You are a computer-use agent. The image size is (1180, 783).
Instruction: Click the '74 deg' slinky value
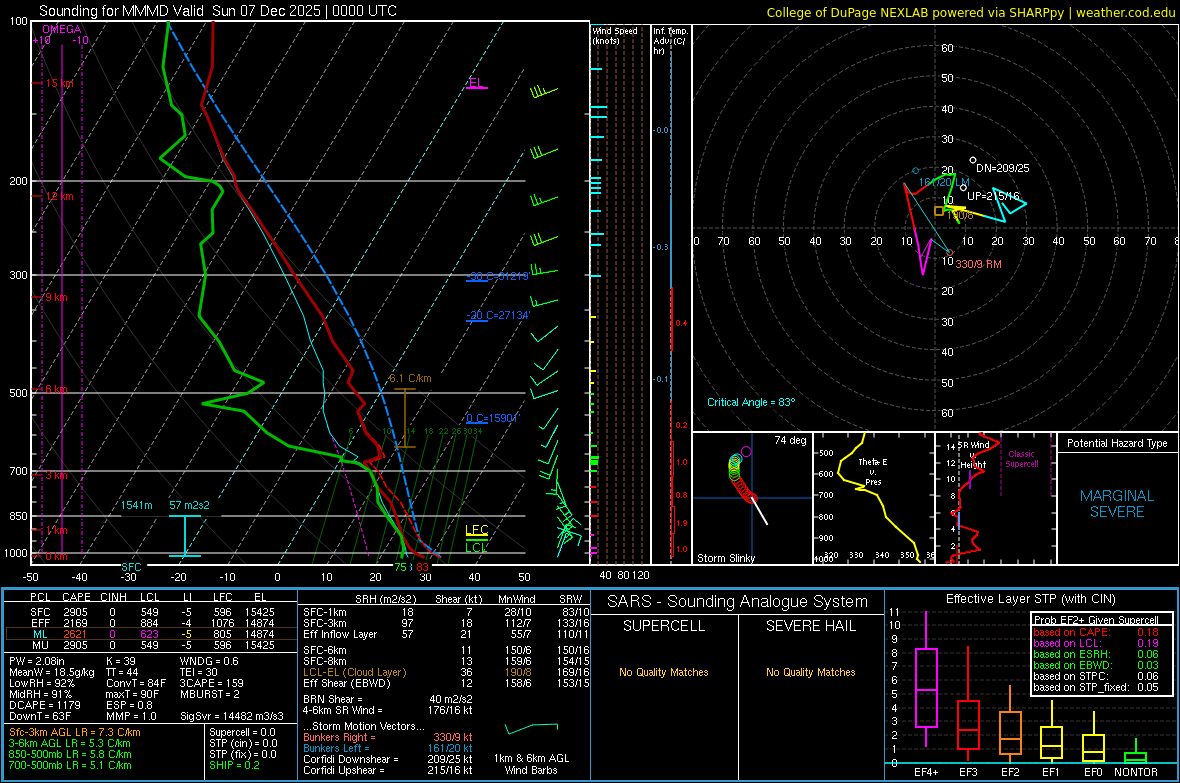tap(790, 440)
